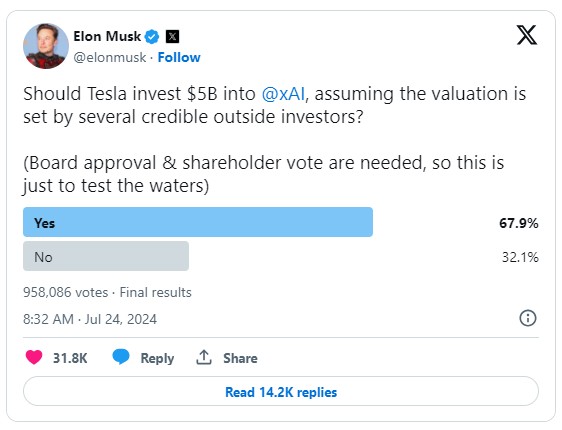
Task: Click the black X affiliate badge
Action: (172, 37)
